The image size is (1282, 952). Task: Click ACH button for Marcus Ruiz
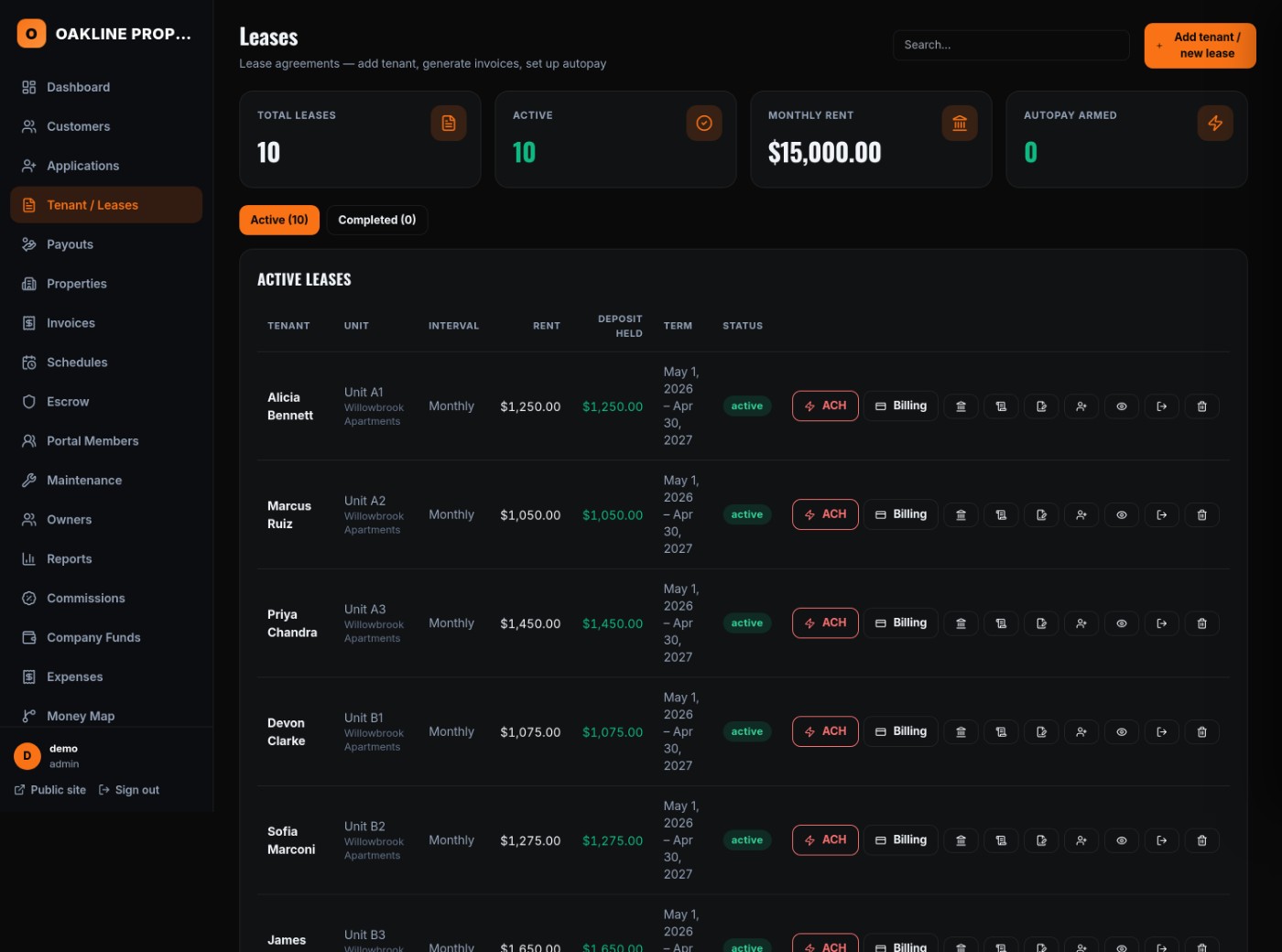(825, 514)
